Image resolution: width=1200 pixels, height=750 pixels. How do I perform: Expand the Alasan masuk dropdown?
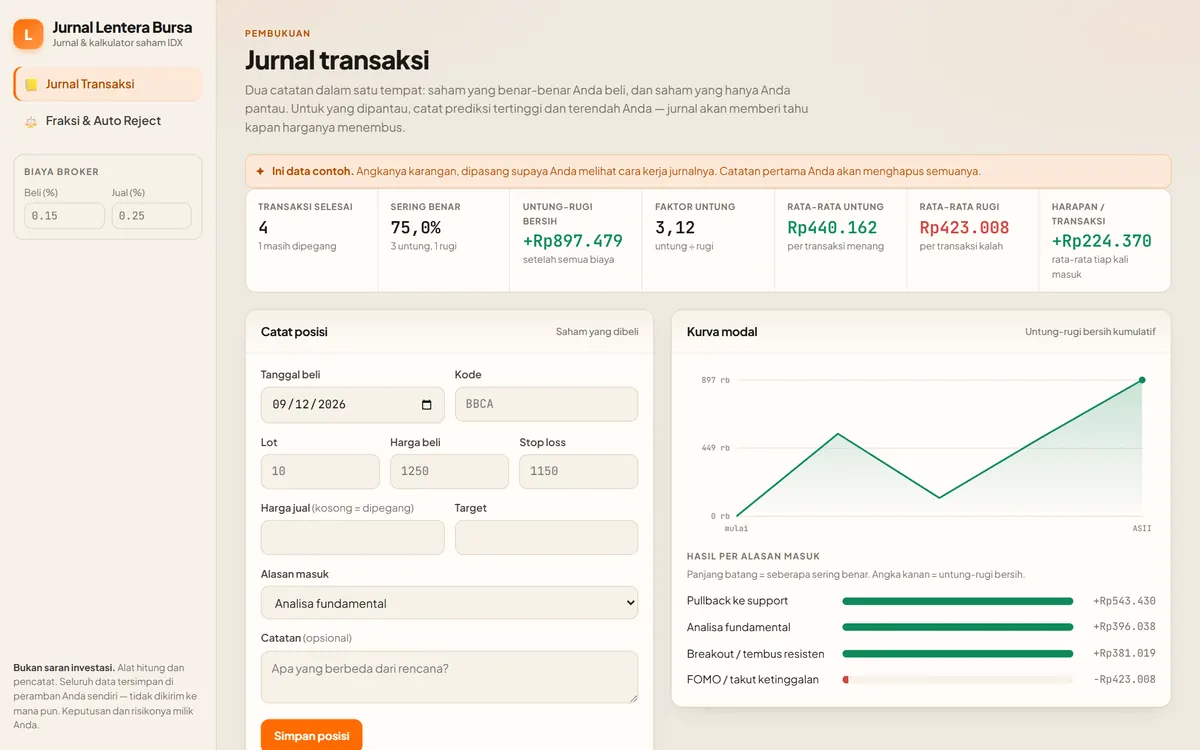point(449,603)
